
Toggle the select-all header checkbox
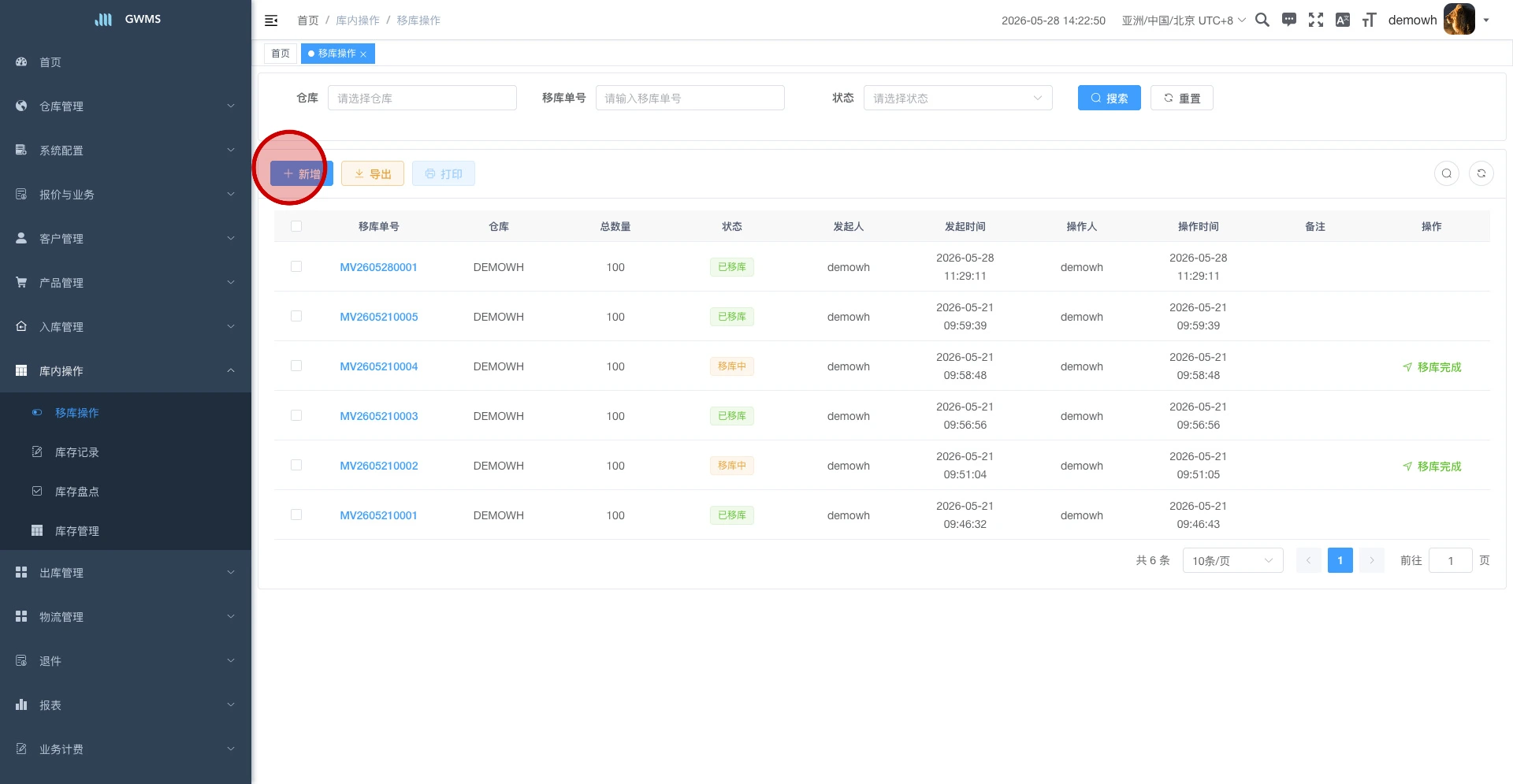[x=296, y=226]
